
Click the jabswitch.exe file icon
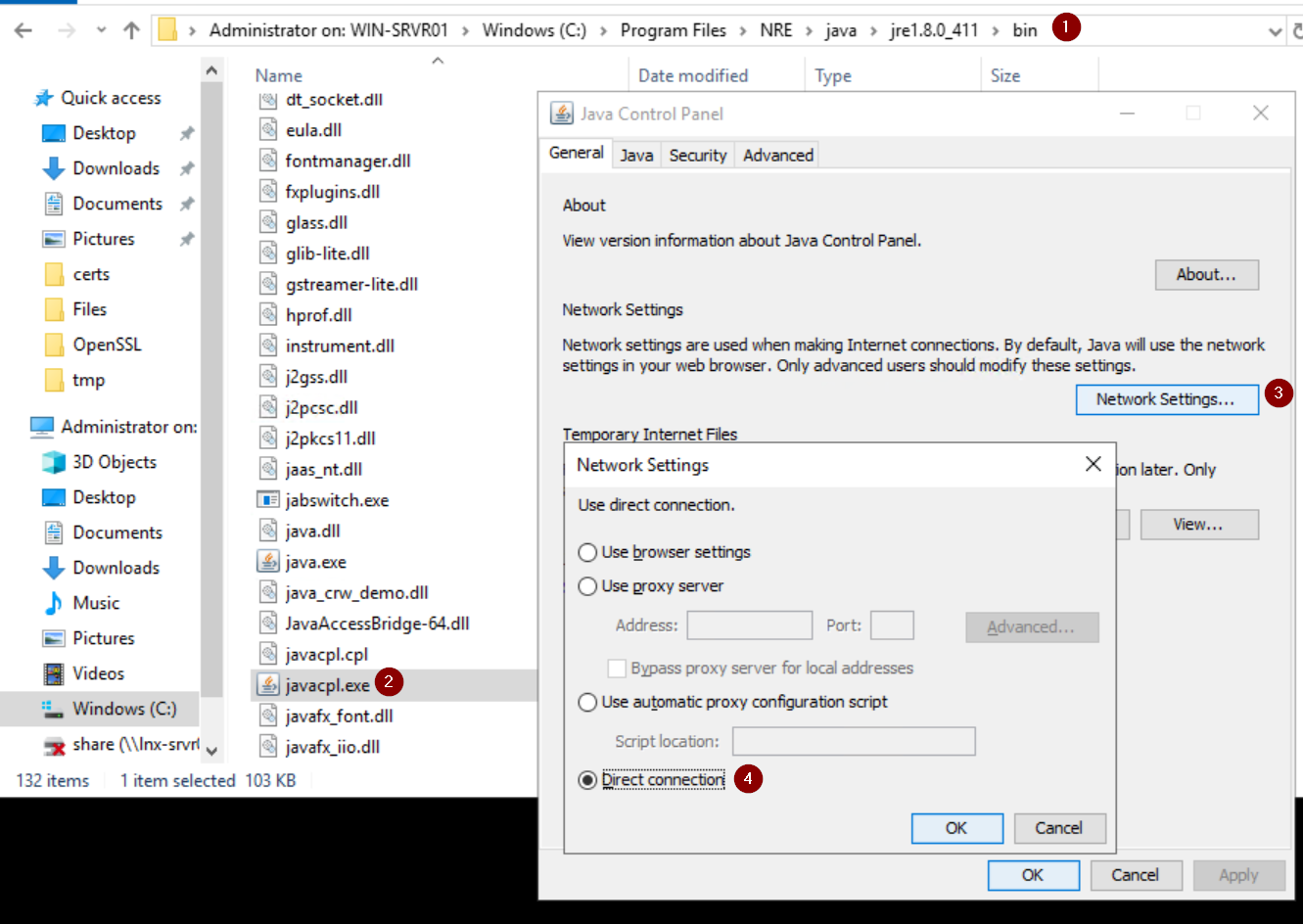[x=268, y=500]
